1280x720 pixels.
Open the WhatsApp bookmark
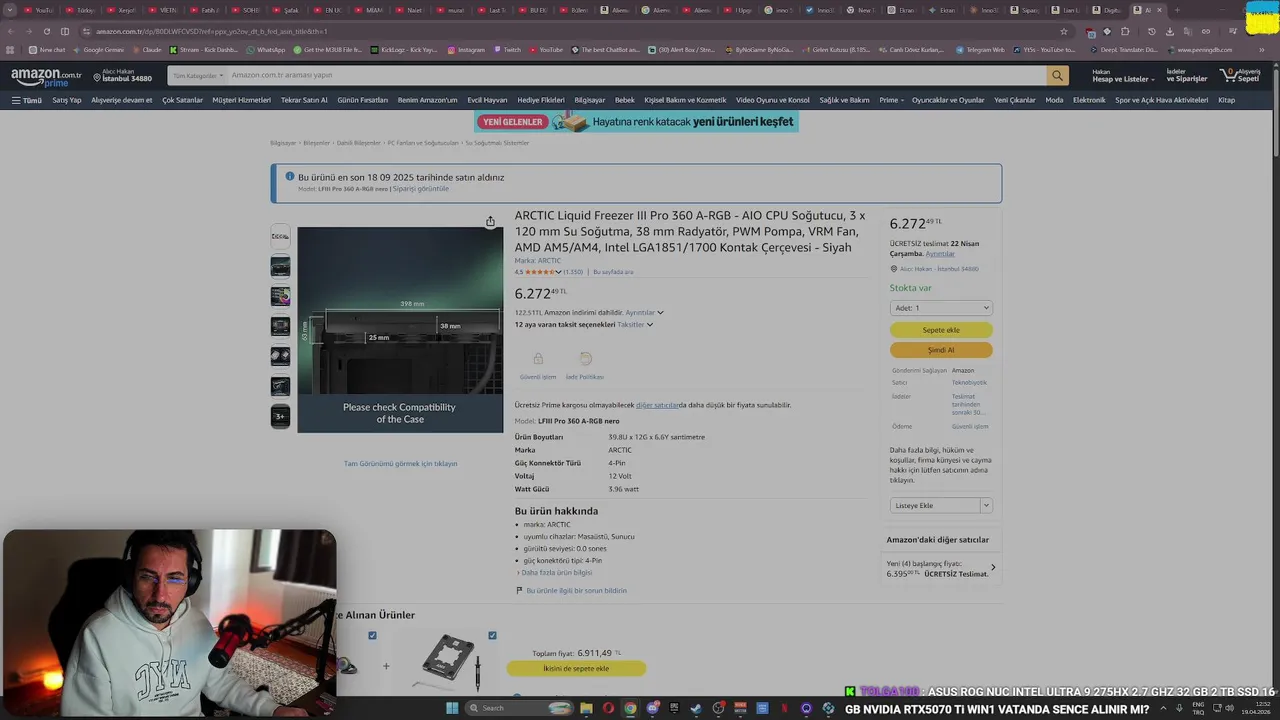tap(265, 49)
